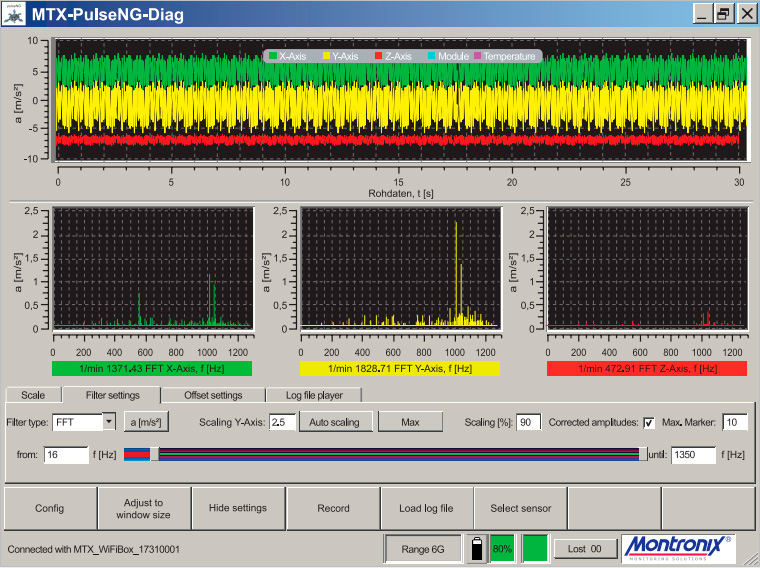
Task: Toggle Module series in the chart legend
Action: tap(447, 56)
